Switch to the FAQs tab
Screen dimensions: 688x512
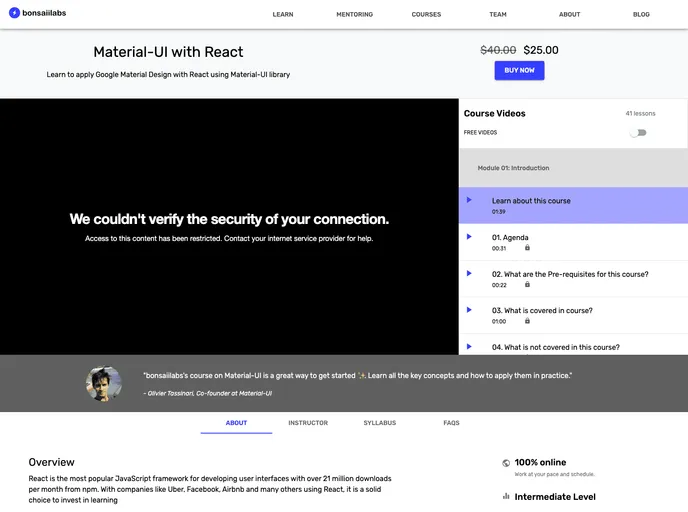451,423
